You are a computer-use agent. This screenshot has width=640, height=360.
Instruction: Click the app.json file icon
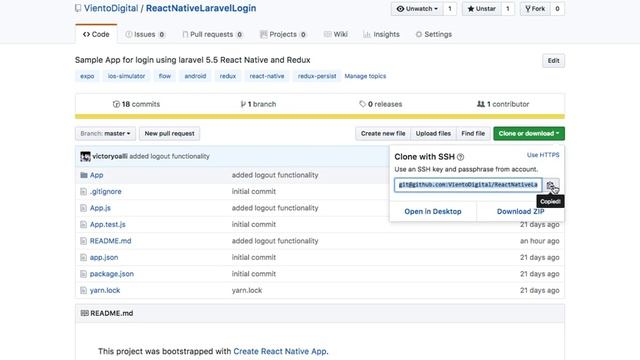point(84,258)
